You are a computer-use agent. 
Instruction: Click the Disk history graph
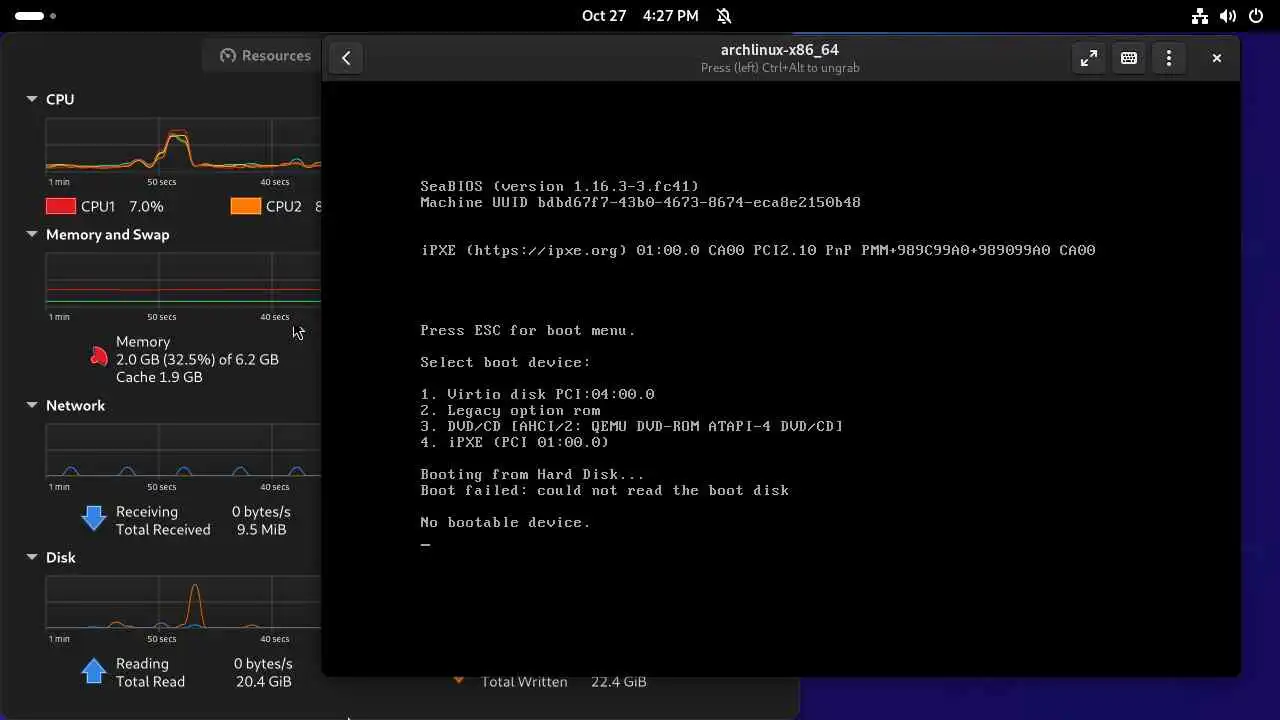coord(183,603)
